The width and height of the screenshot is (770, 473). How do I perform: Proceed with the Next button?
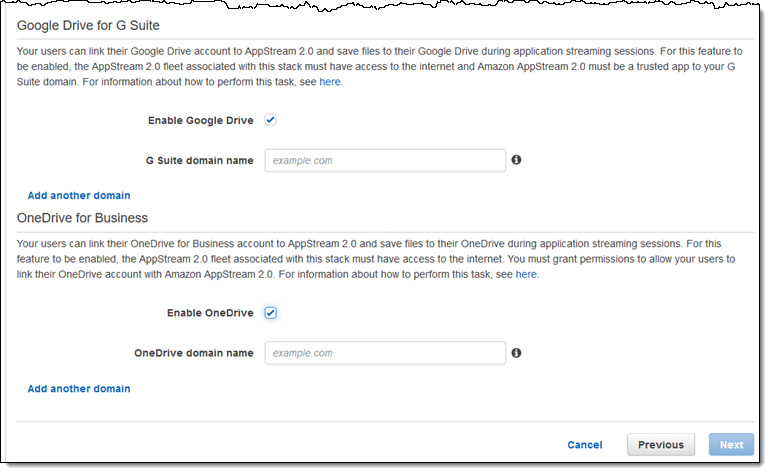click(x=731, y=445)
